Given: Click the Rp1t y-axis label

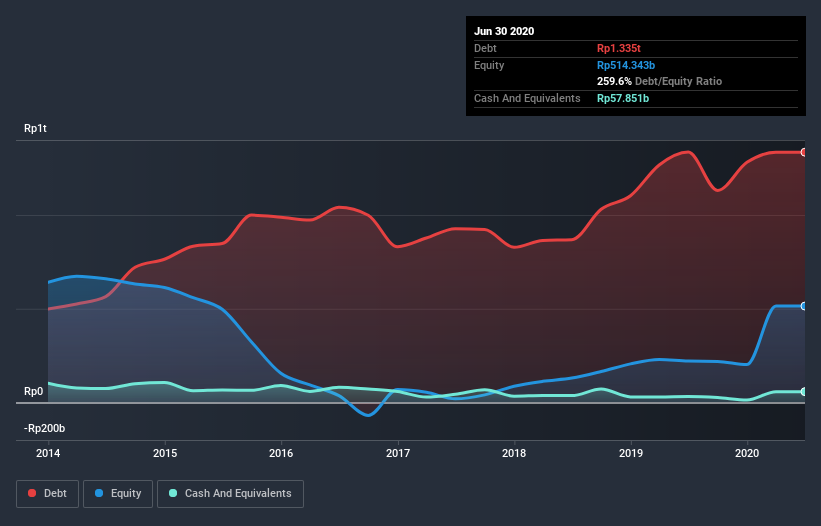Looking at the screenshot, I should 35,129.
